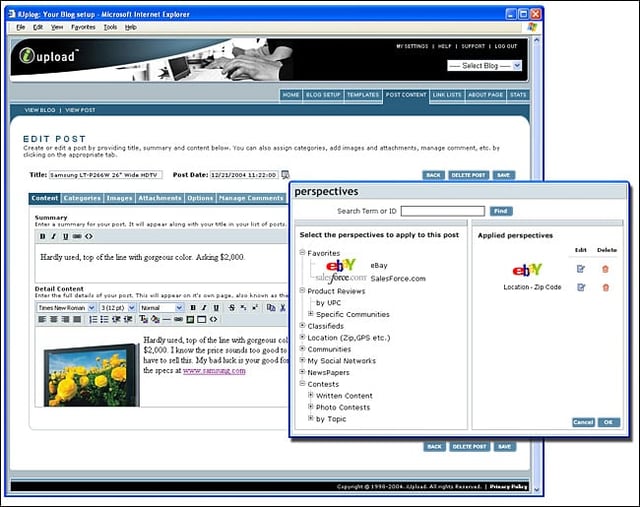640x507 pixels.
Task: Apply superscript in Detail Content toolbar
Action: coord(255,308)
